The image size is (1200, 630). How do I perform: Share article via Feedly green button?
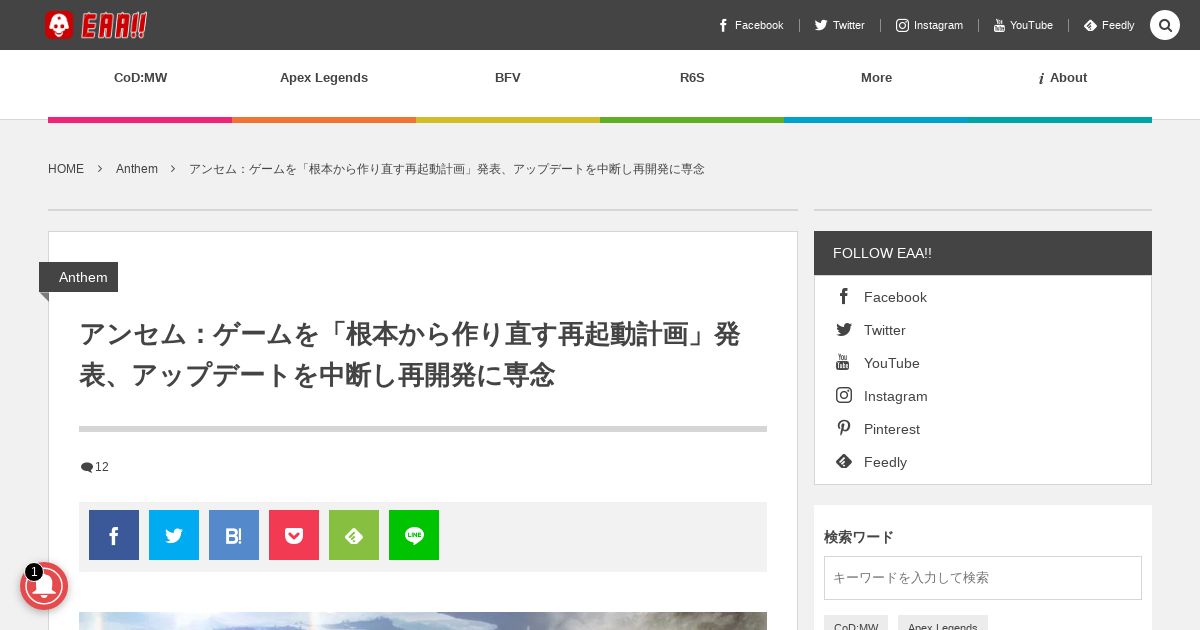[354, 535]
